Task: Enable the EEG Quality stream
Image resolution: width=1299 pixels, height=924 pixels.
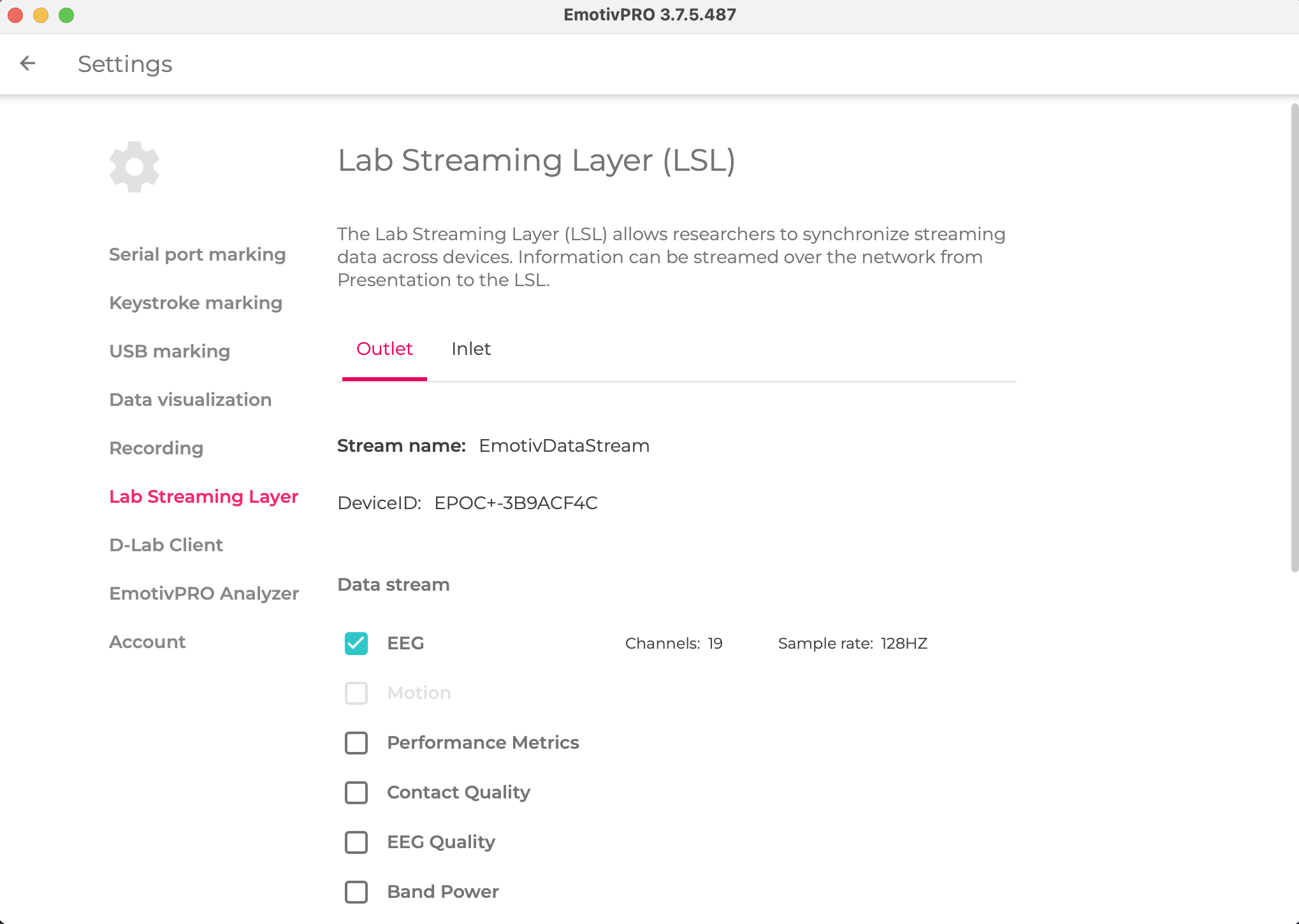Action: pos(356,842)
